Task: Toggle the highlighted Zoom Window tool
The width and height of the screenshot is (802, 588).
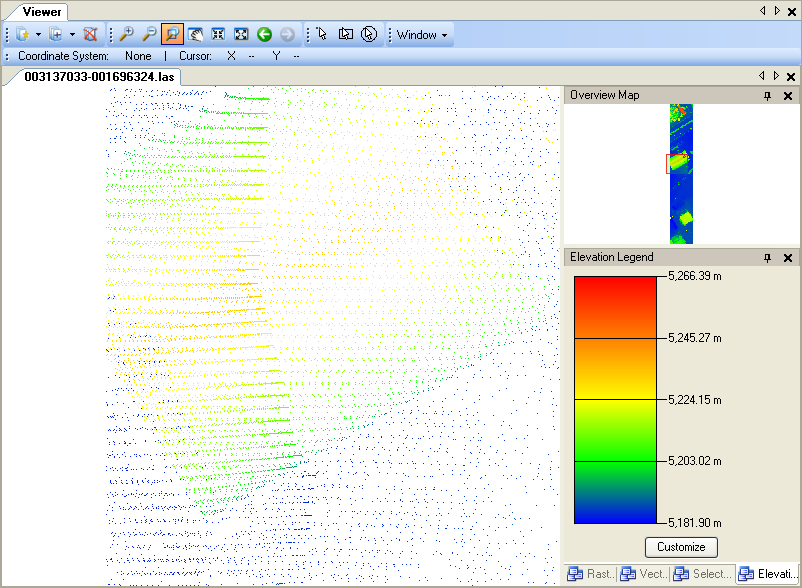Action: click(x=172, y=34)
